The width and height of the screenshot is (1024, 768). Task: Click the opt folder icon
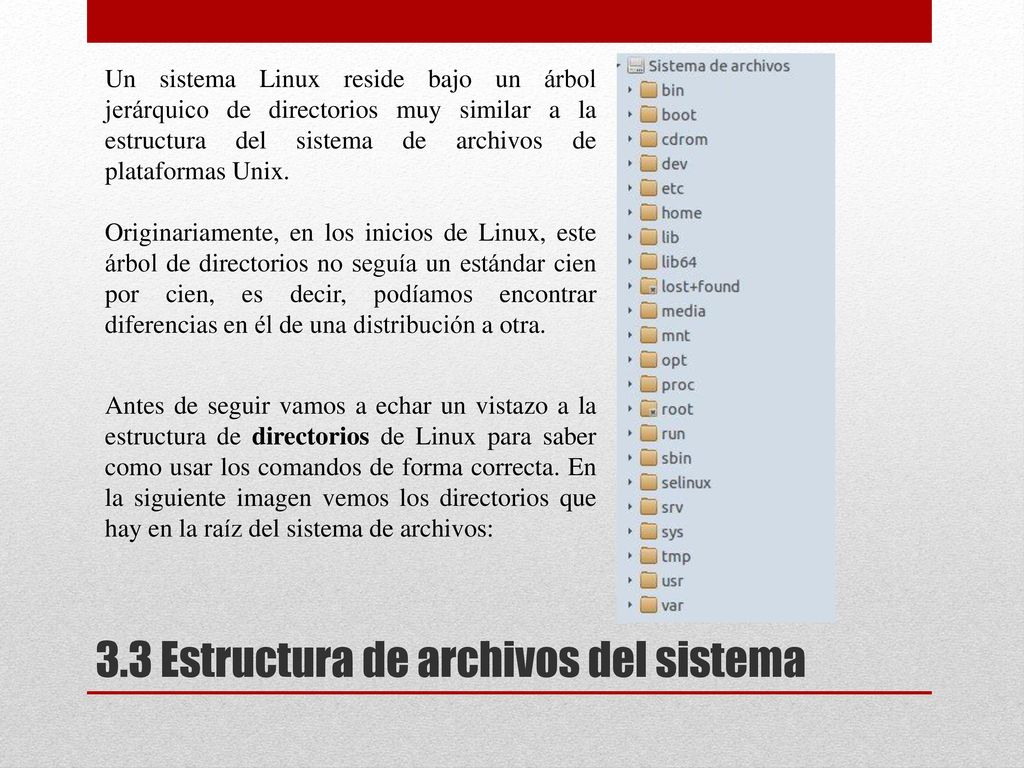(x=648, y=360)
